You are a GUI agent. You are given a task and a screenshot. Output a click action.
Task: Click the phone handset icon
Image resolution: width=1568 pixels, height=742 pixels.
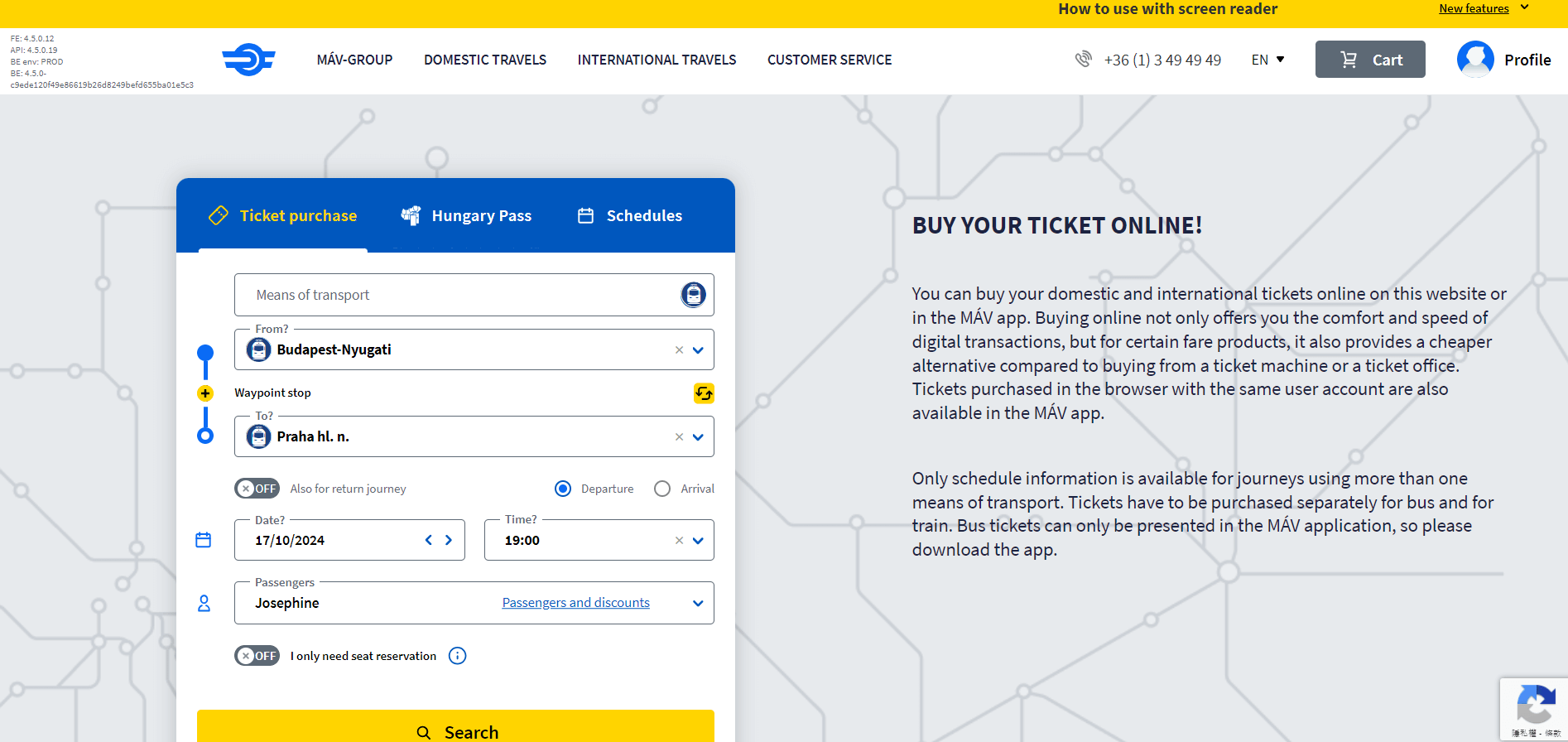coord(1083,59)
